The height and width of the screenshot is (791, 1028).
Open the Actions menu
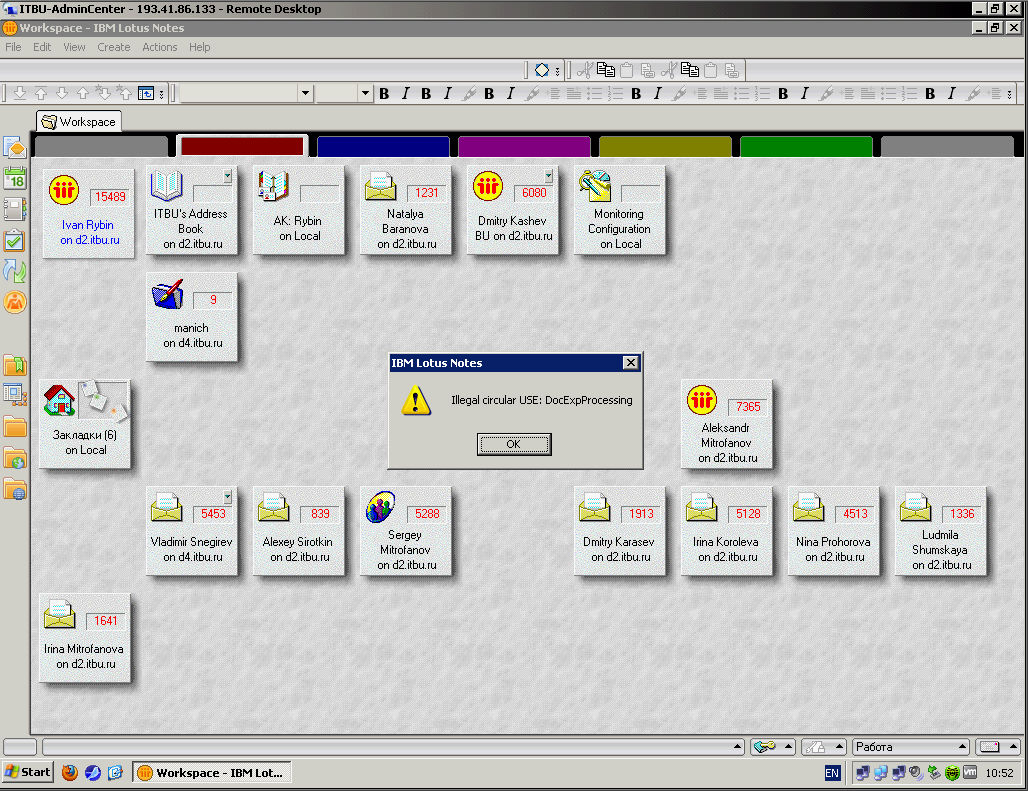[x=159, y=47]
